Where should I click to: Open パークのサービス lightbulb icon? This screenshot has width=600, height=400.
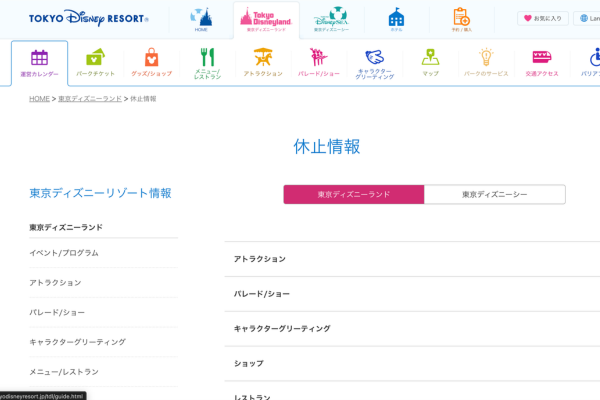coord(486,63)
